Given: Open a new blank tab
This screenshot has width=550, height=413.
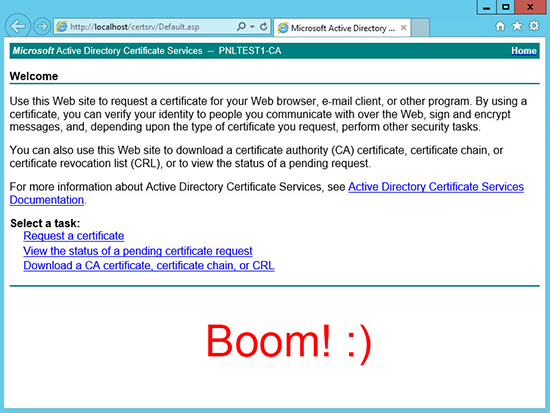Looking at the screenshot, I should (420, 28).
